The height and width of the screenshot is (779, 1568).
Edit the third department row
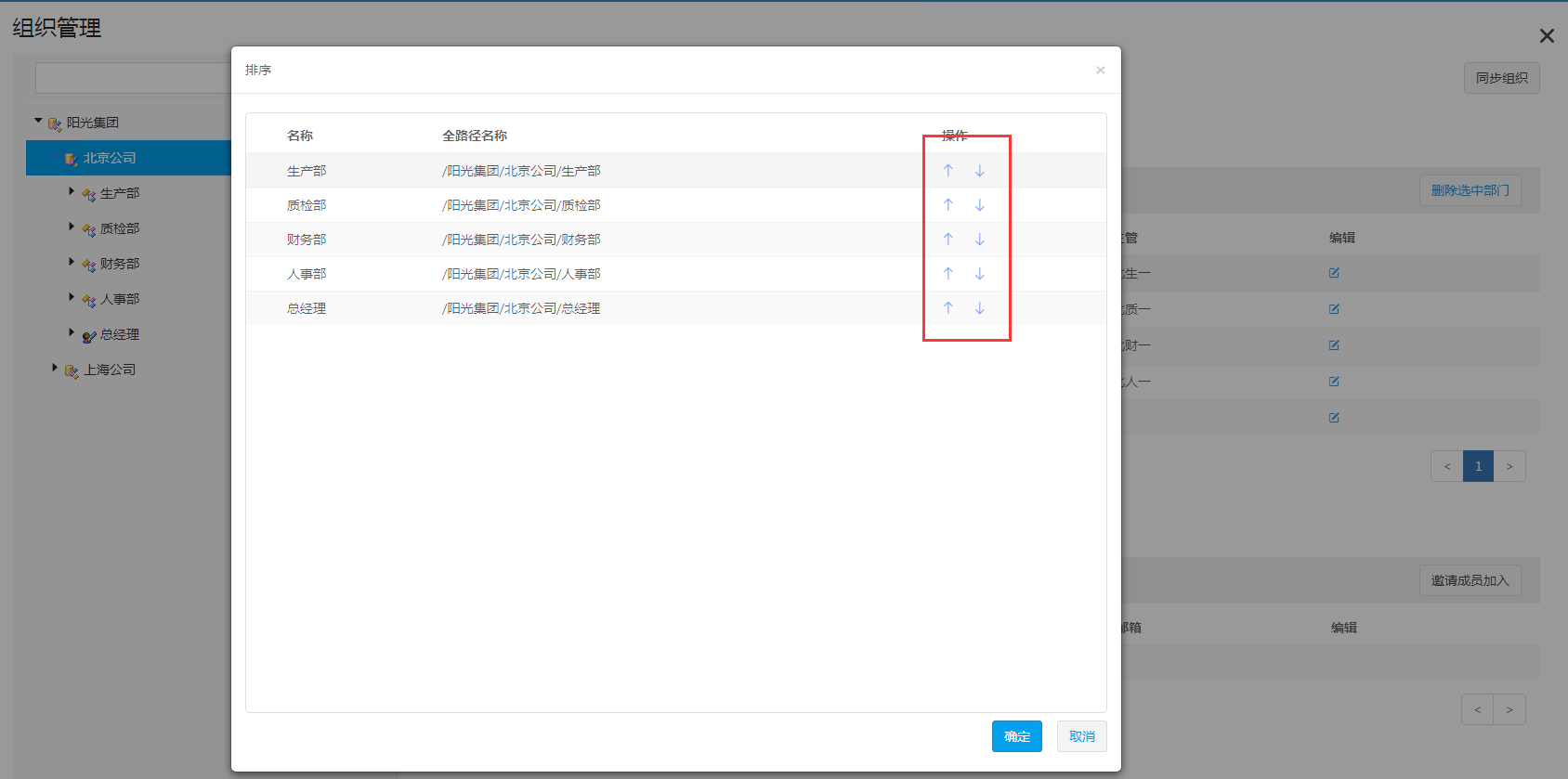tap(1334, 345)
